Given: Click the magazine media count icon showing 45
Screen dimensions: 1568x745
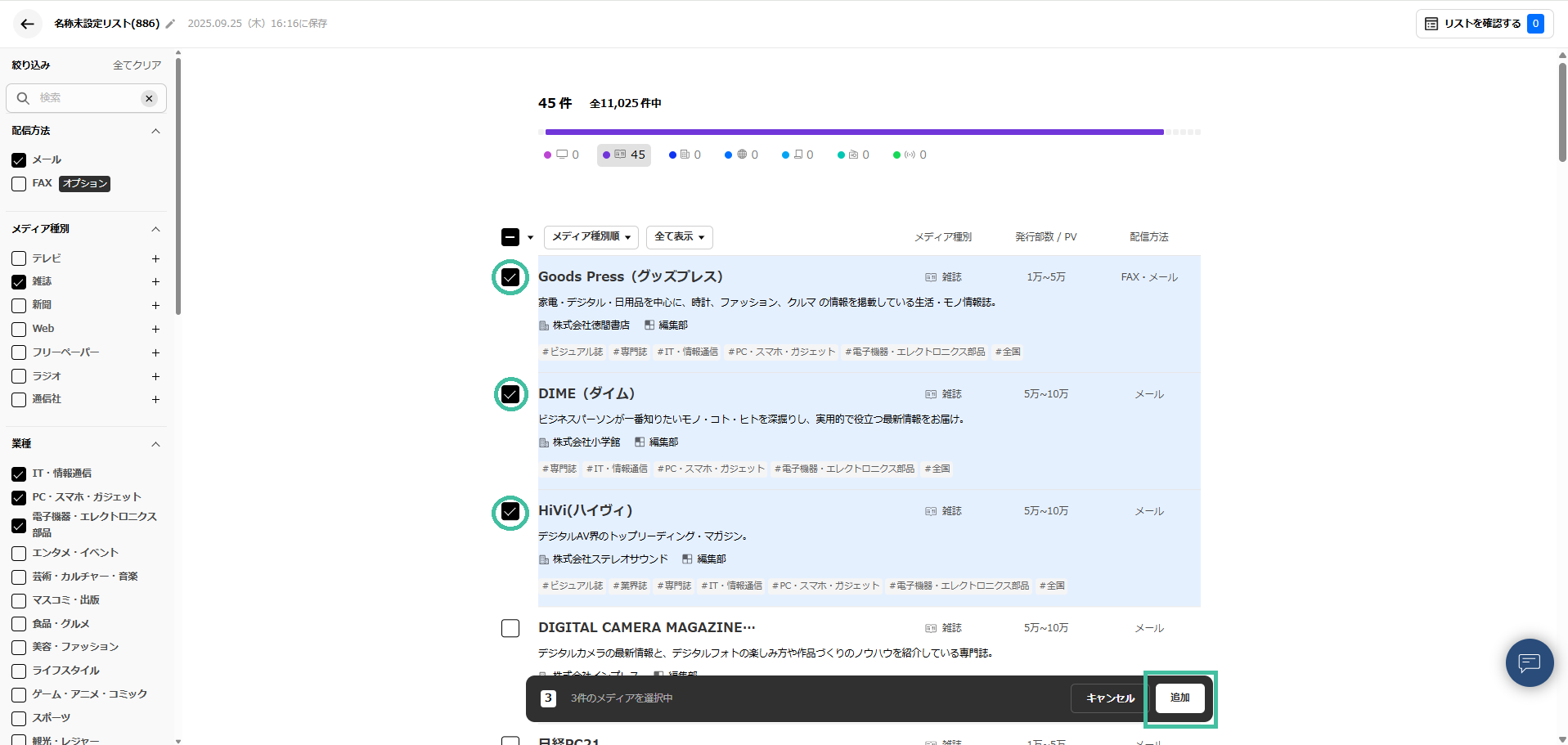Looking at the screenshot, I should (x=623, y=154).
